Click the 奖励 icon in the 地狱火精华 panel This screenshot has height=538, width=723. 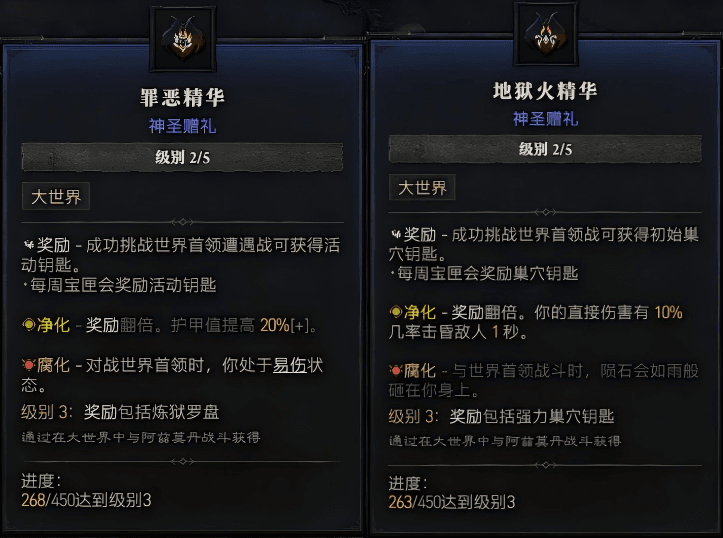pos(396,234)
